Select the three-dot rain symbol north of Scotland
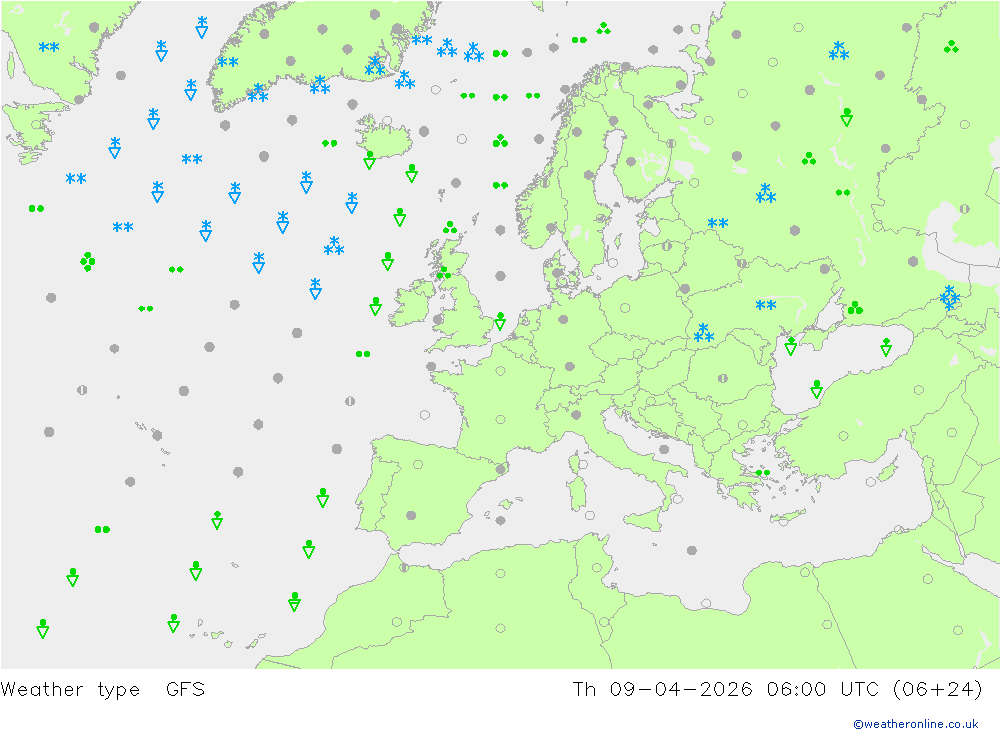The width and height of the screenshot is (1000, 733). pos(450,228)
